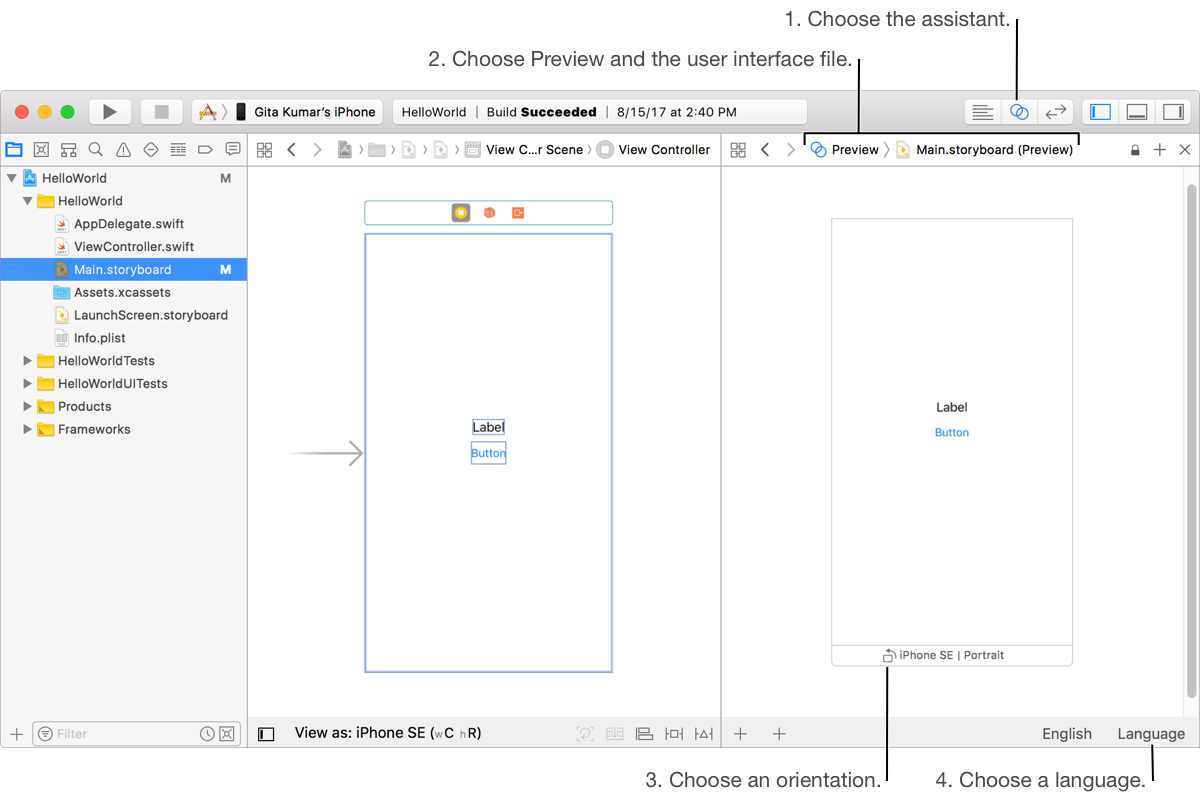1200x798 pixels.
Task: Toggle source-control status filter in navigator
Action: (x=227, y=734)
